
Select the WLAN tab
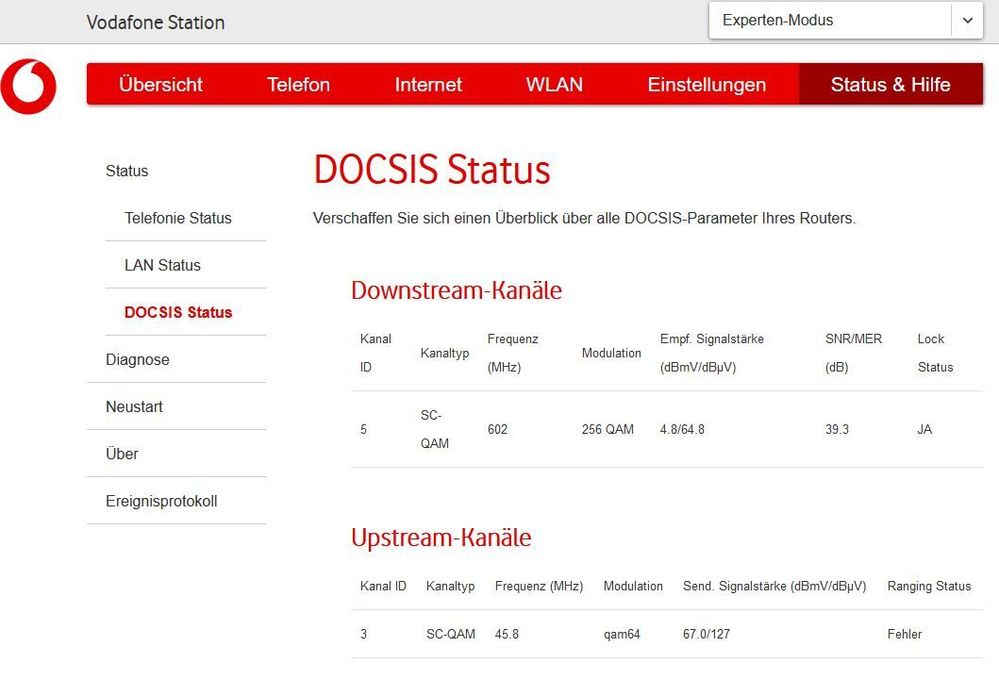click(x=554, y=84)
